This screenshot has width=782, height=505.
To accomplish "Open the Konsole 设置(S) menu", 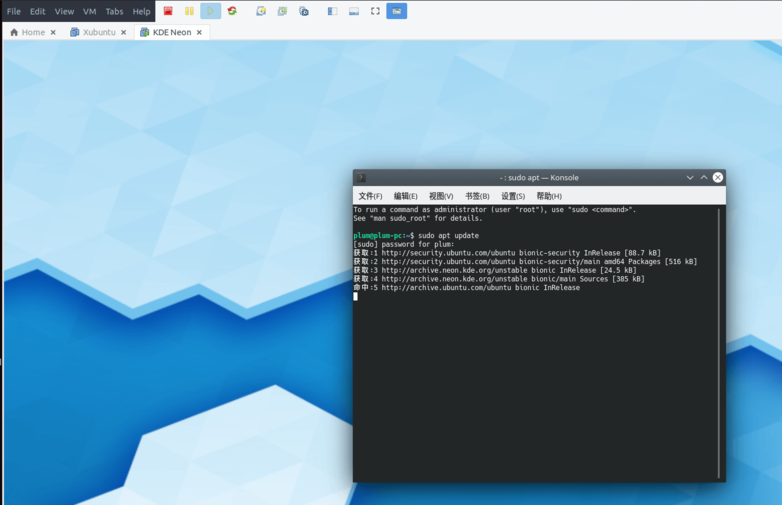I will point(513,196).
